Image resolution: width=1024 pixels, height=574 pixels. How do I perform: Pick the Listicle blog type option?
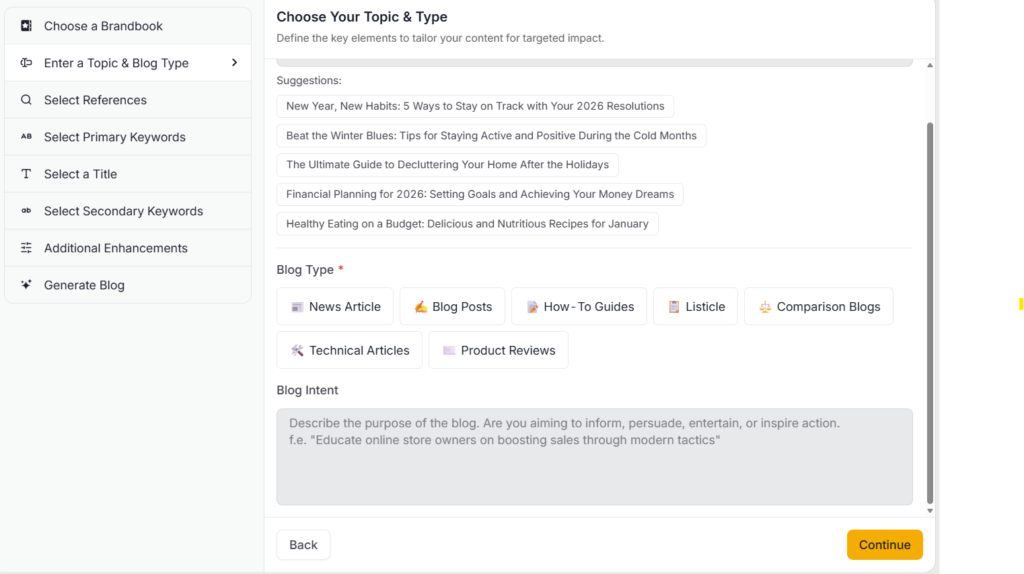(695, 307)
